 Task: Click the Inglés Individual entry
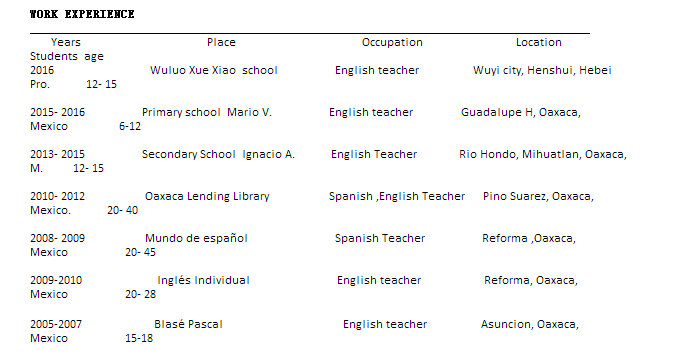tap(203, 281)
